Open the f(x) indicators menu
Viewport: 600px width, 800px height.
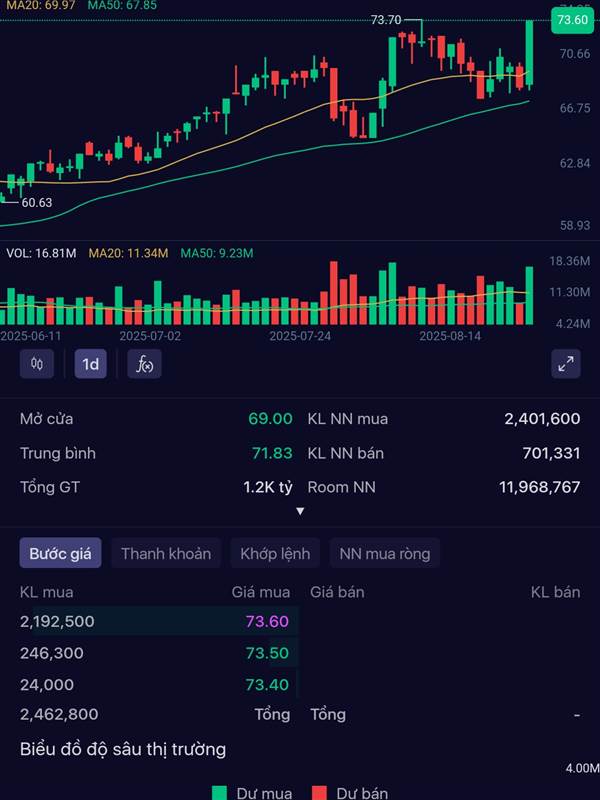[x=145, y=364]
